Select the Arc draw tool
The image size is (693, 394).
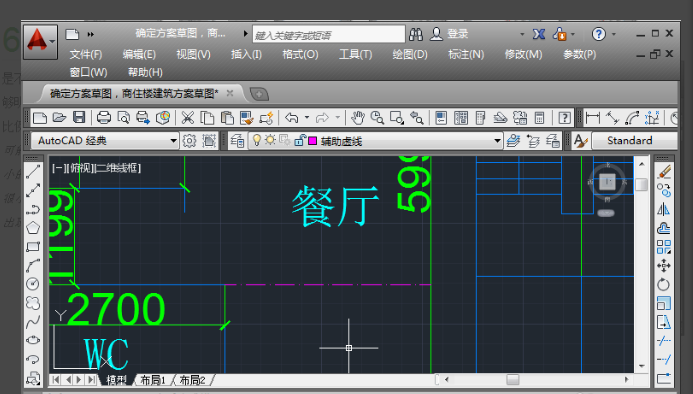point(33,265)
